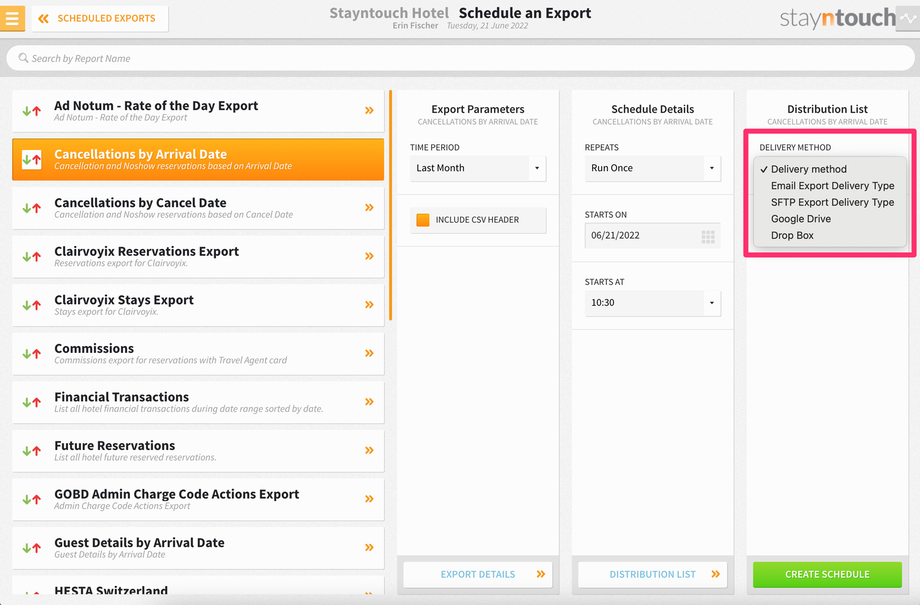The height and width of the screenshot is (605, 920).
Task: Click chevron on Ad Notum export row
Action: pos(369,110)
